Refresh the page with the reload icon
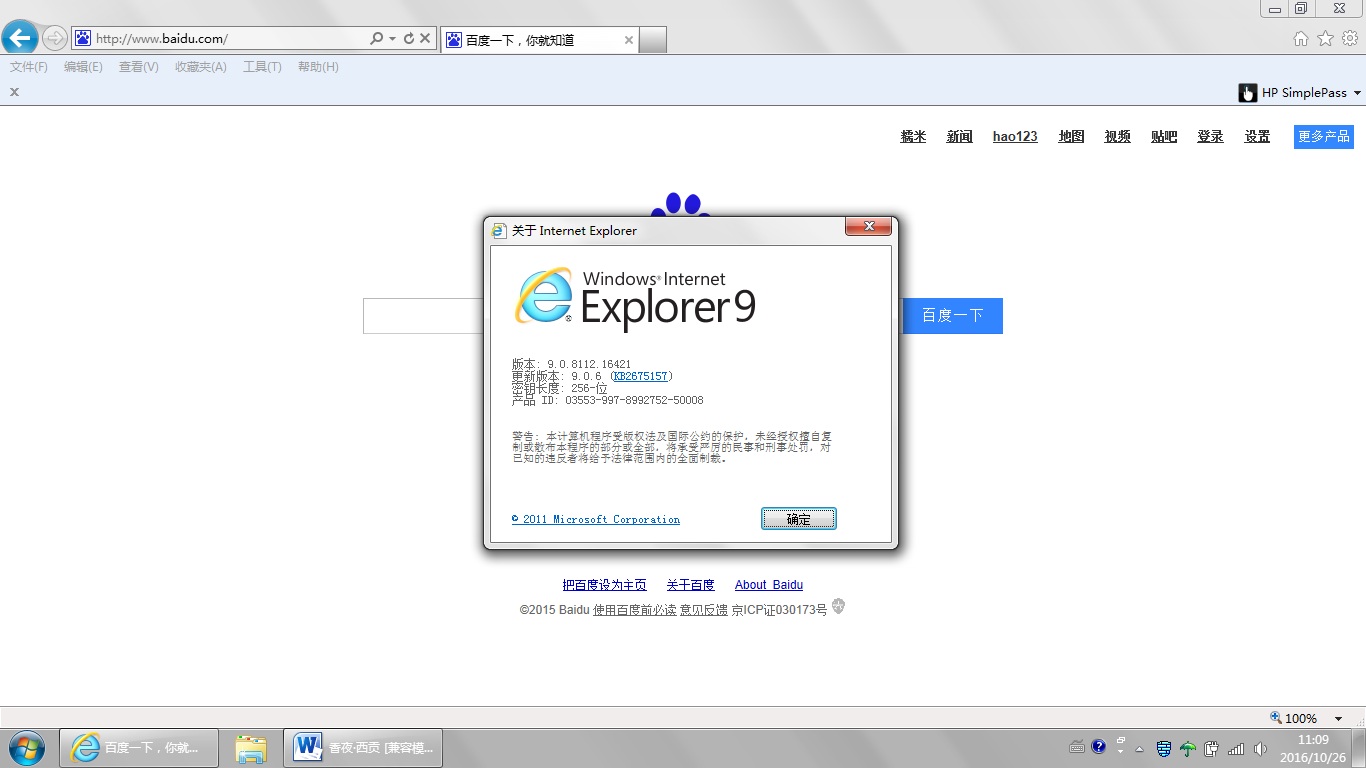Viewport: 1366px width, 768px height. point(408,39)
